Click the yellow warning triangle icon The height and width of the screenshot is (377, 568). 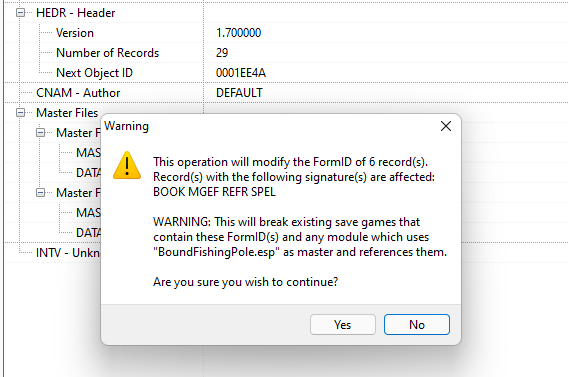(x=127, y=166)
